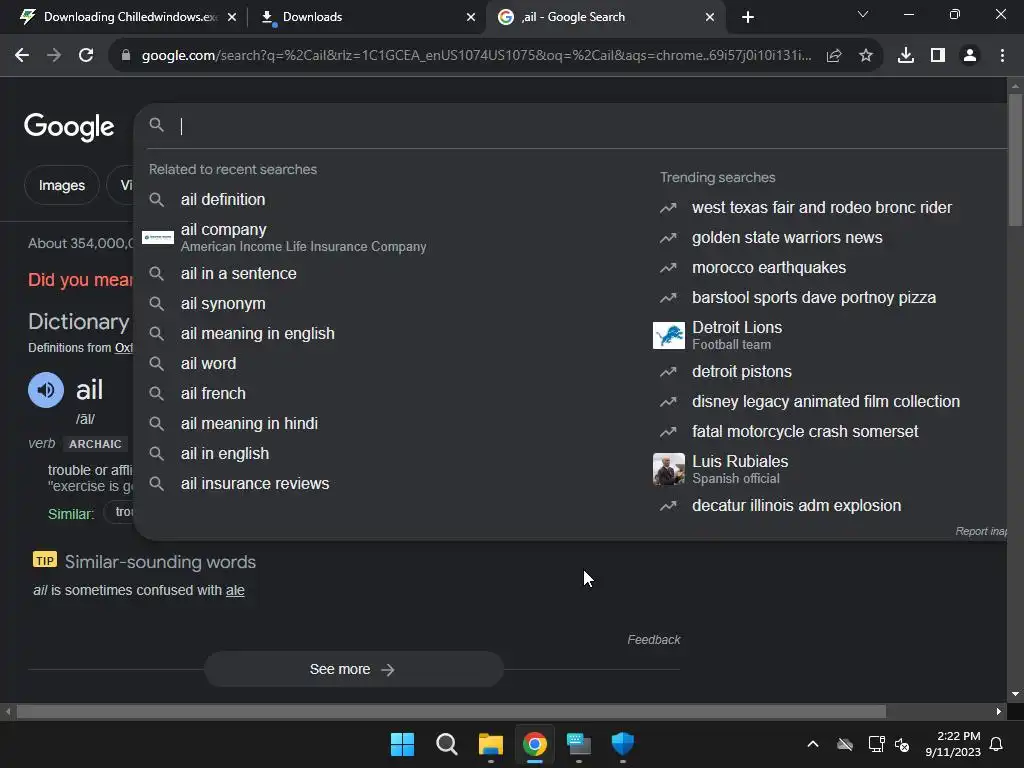The image size is (1024, 768).
Task: Choose suggestion 'ail word'
Action: coord(208,363)
